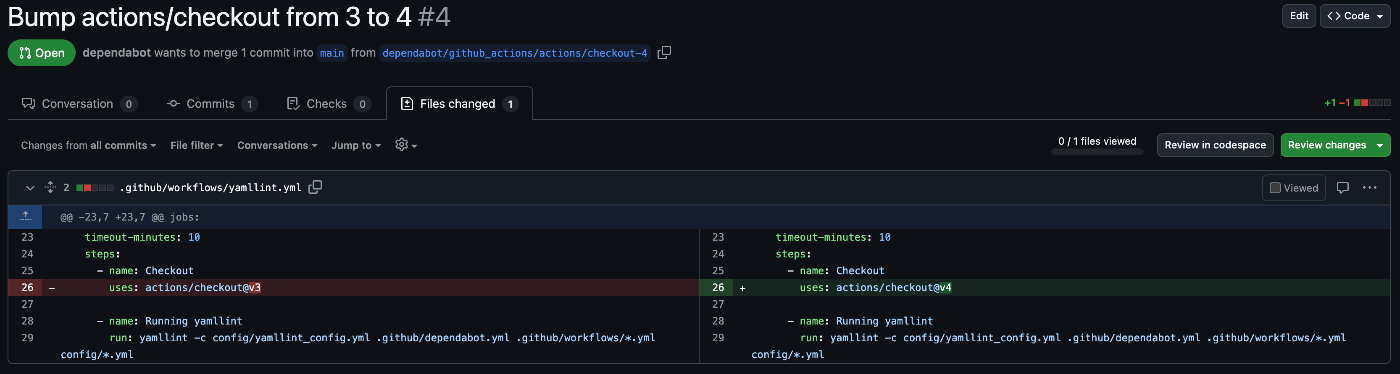Open the dependabot author link
Viewport: 1400px width, 374px height.
(x=116, y=52)
